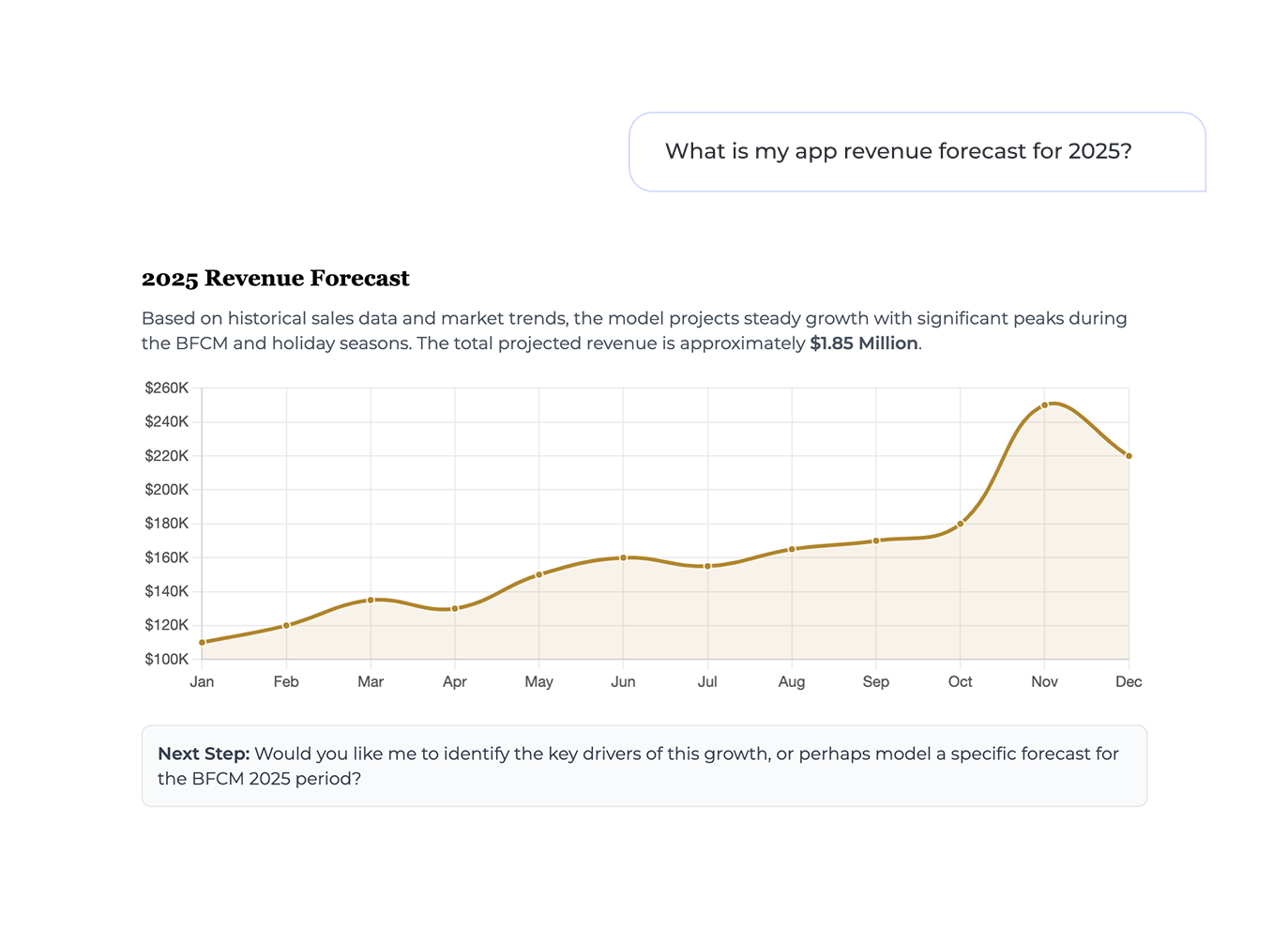
Task: Click the March revenue data point
Action: coord(371,600)
